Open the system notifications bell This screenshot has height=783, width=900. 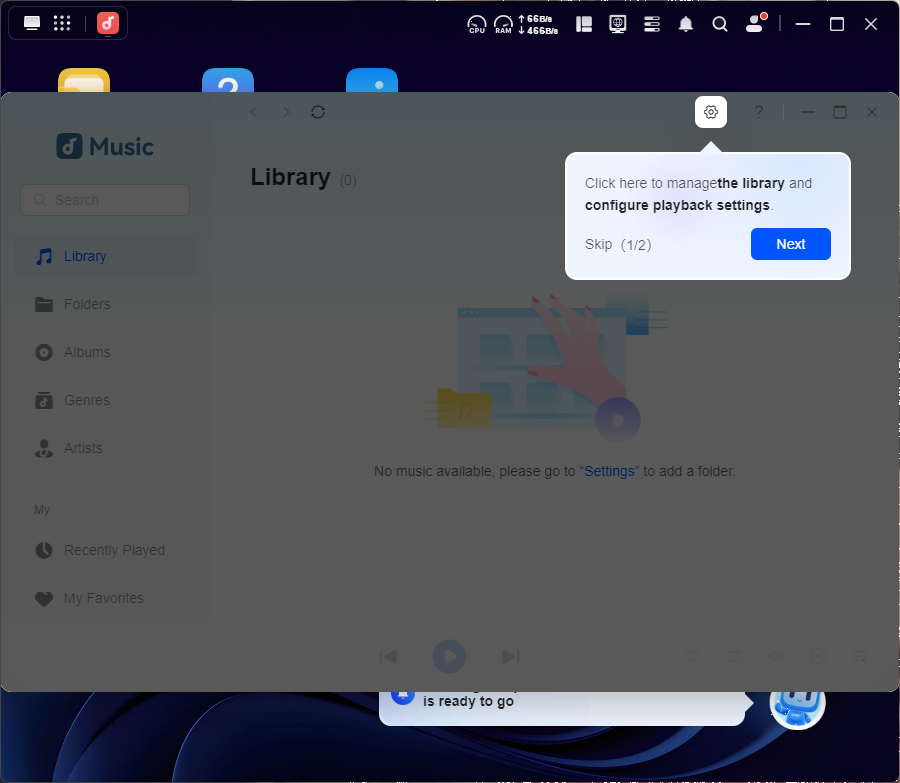(686, 24)
